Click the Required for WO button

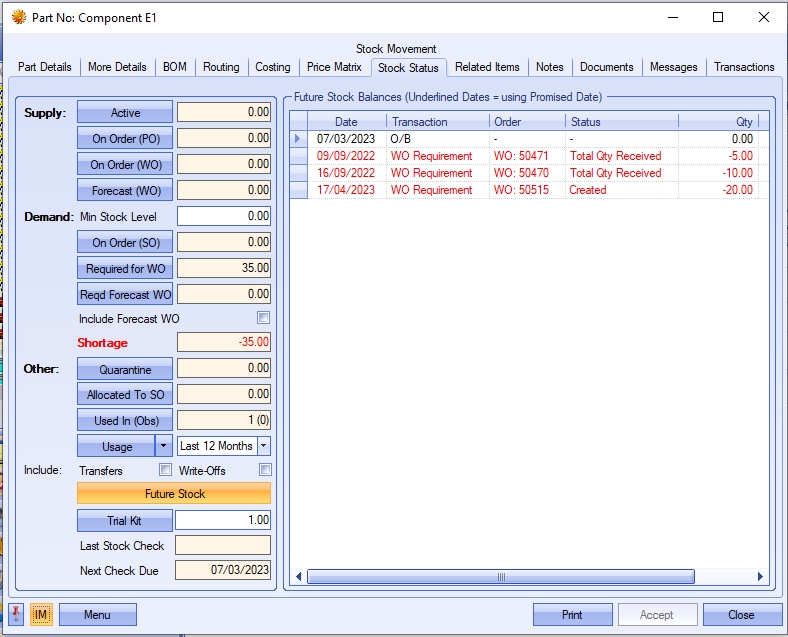tap(125, 268)
